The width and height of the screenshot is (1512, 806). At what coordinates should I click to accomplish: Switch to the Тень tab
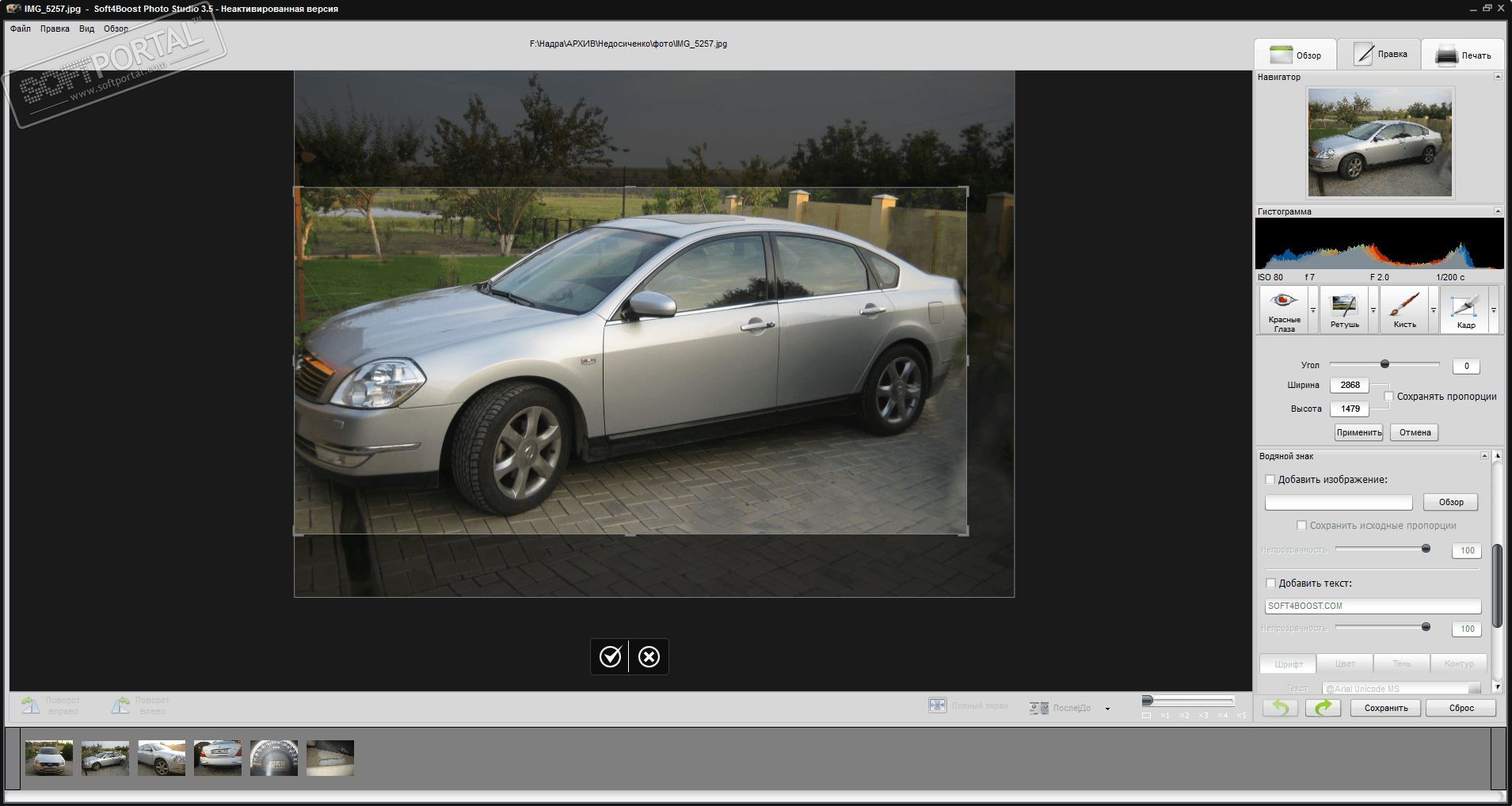coord(1402,663)
